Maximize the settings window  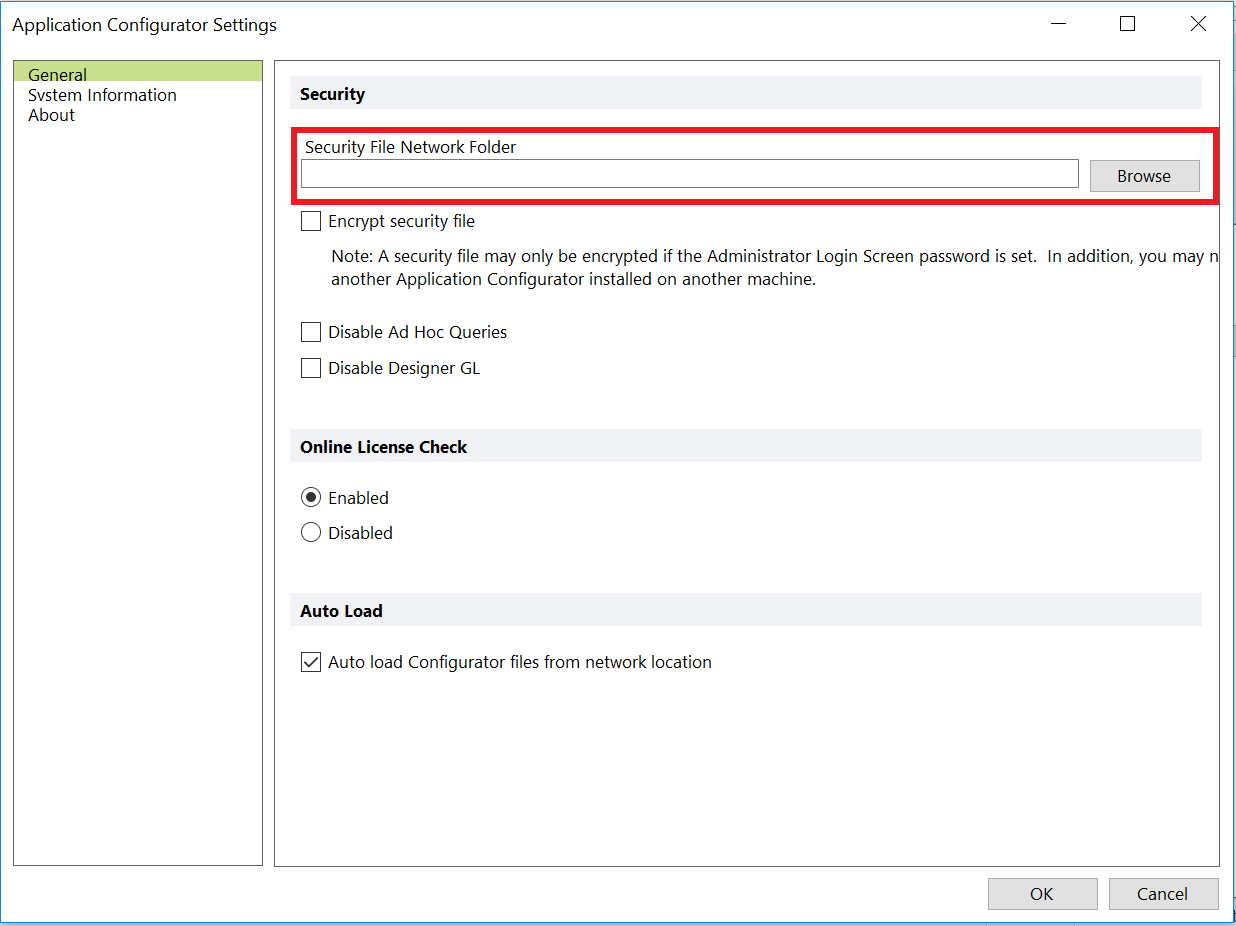tap(1127, 23)
